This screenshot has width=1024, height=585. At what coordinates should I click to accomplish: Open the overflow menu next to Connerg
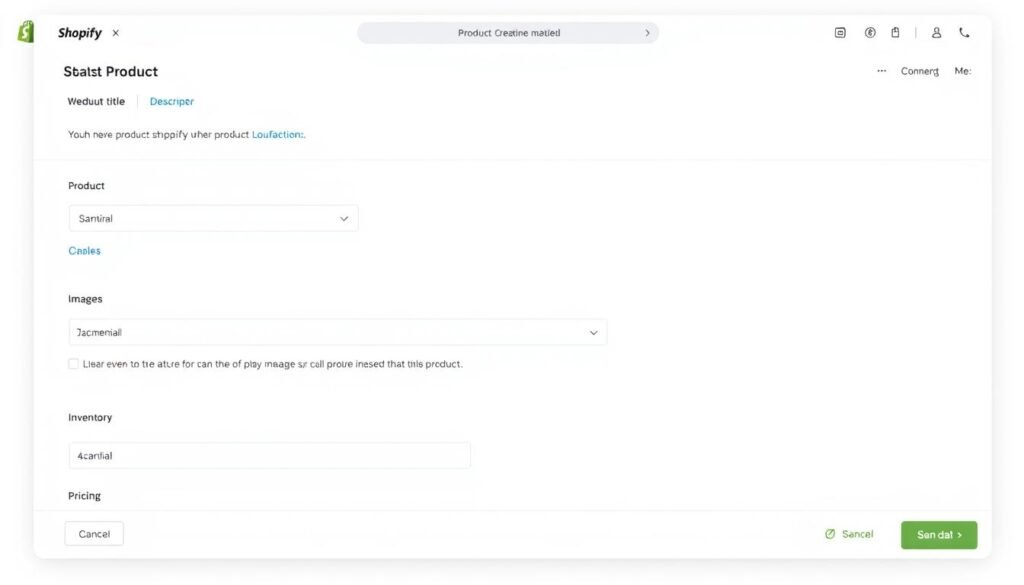881,70
